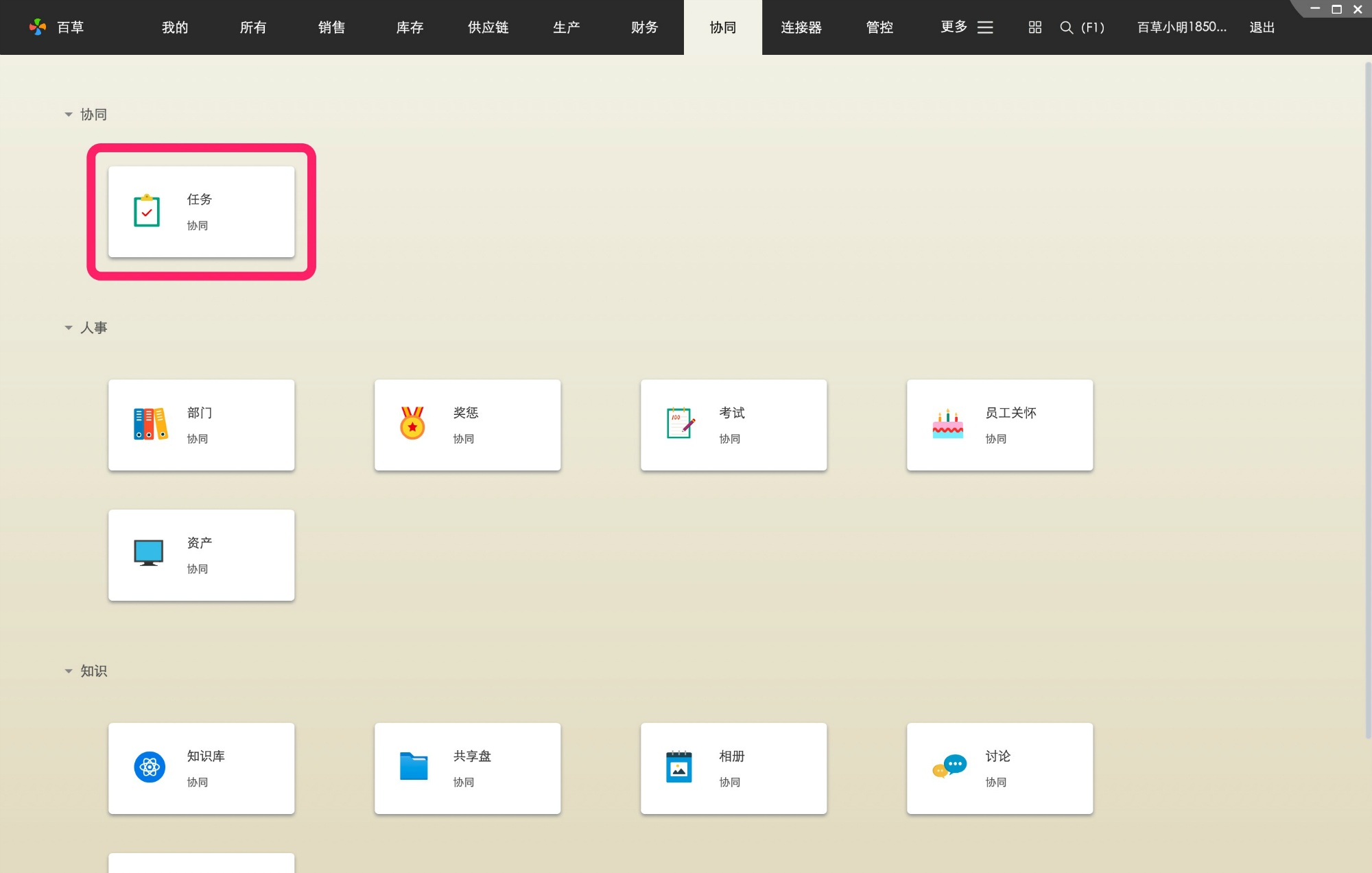Collapse the 人事 section
This screenshot has height=873, width=1372.
[68, 328]
